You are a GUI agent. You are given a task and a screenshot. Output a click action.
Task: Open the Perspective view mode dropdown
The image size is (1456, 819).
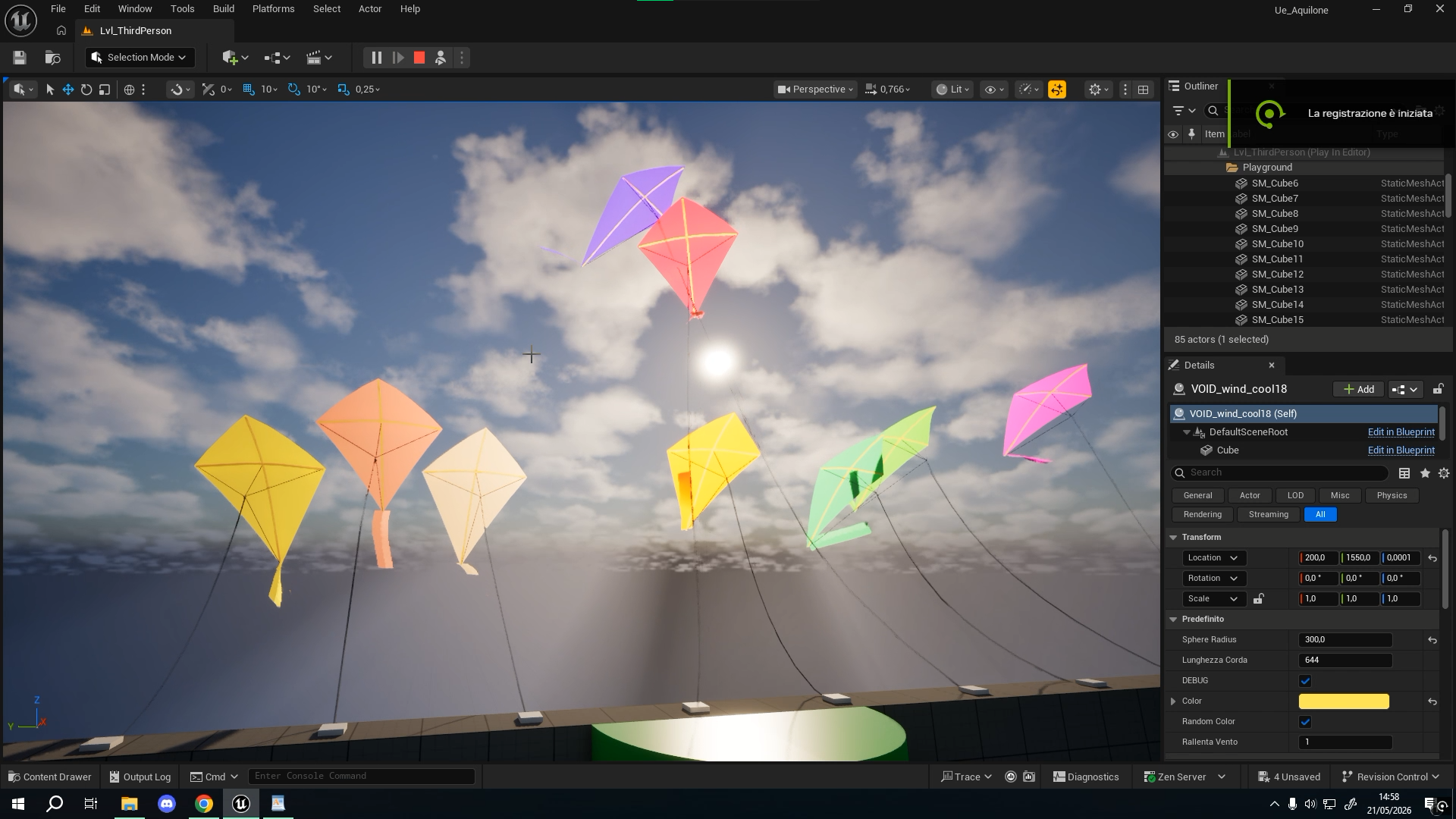click(815, 89)
